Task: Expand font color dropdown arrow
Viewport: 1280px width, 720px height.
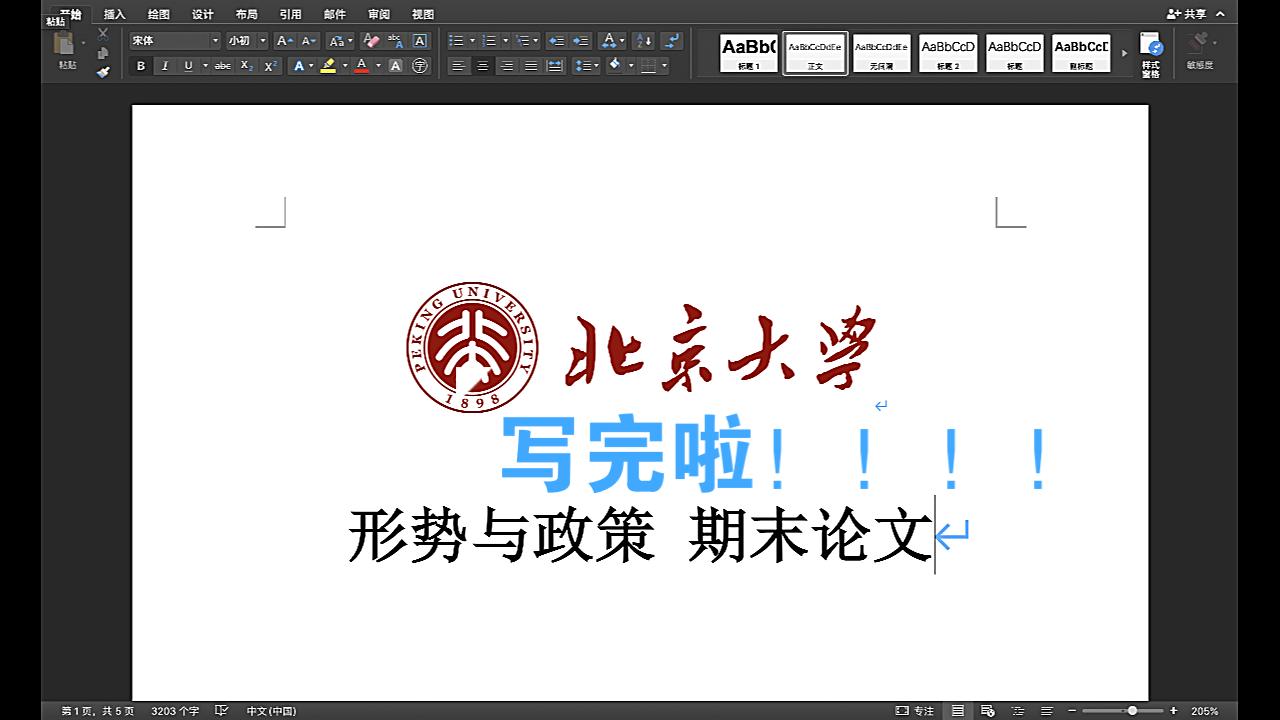Action: 378,66
